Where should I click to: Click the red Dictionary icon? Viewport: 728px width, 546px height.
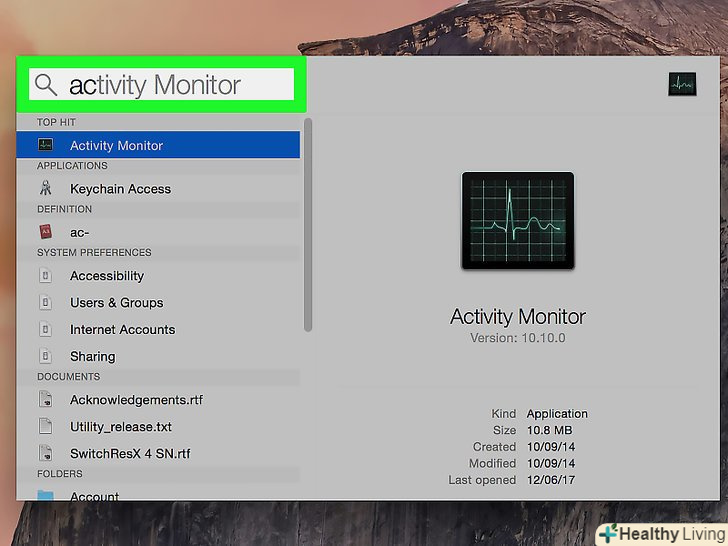(46, 231)
